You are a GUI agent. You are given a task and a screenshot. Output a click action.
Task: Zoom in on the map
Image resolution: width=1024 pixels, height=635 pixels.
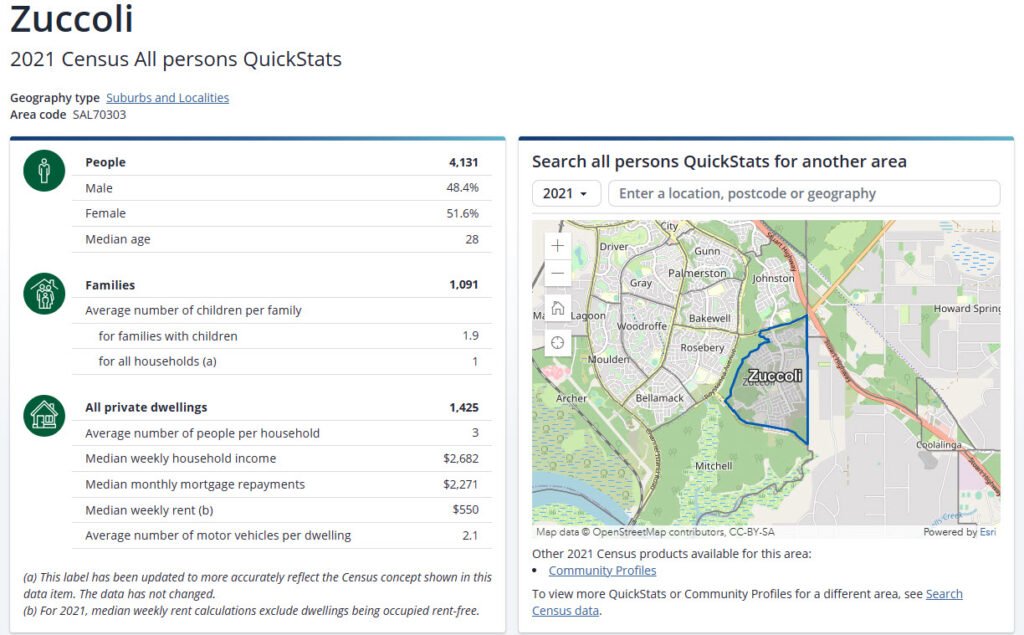click(x=557, y=246)
